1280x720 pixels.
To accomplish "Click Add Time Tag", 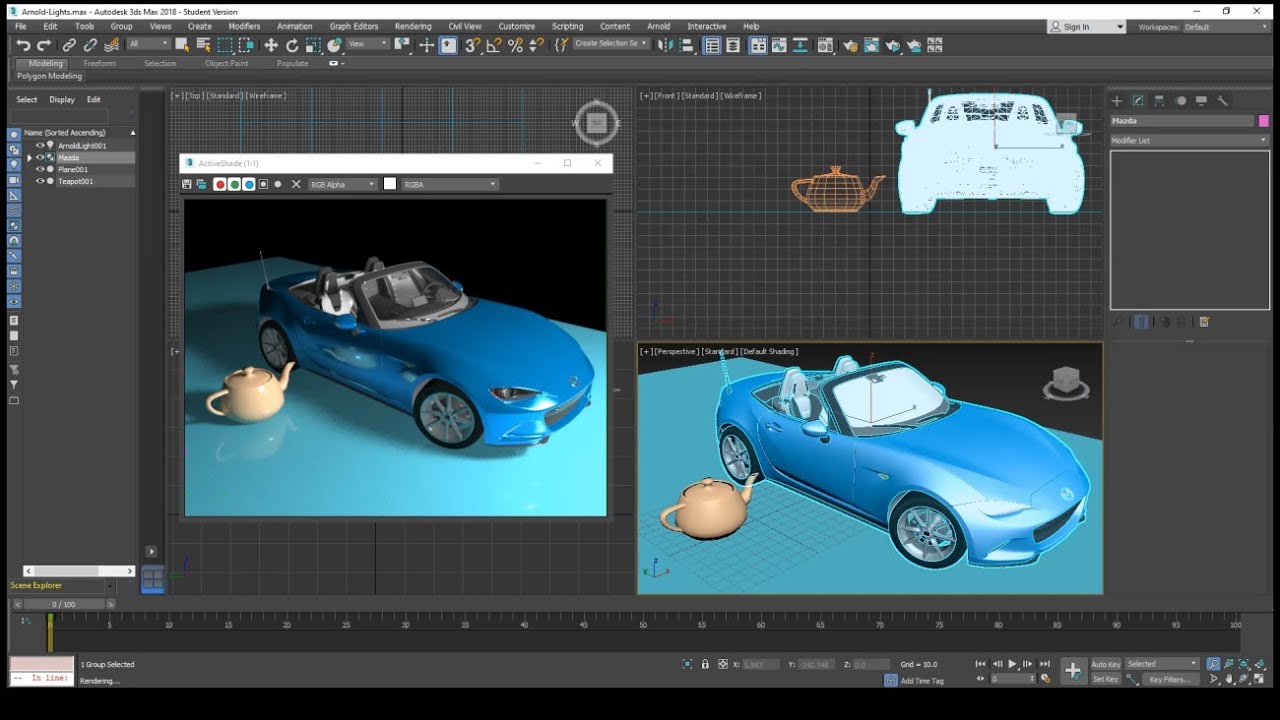I will (921, 681).
